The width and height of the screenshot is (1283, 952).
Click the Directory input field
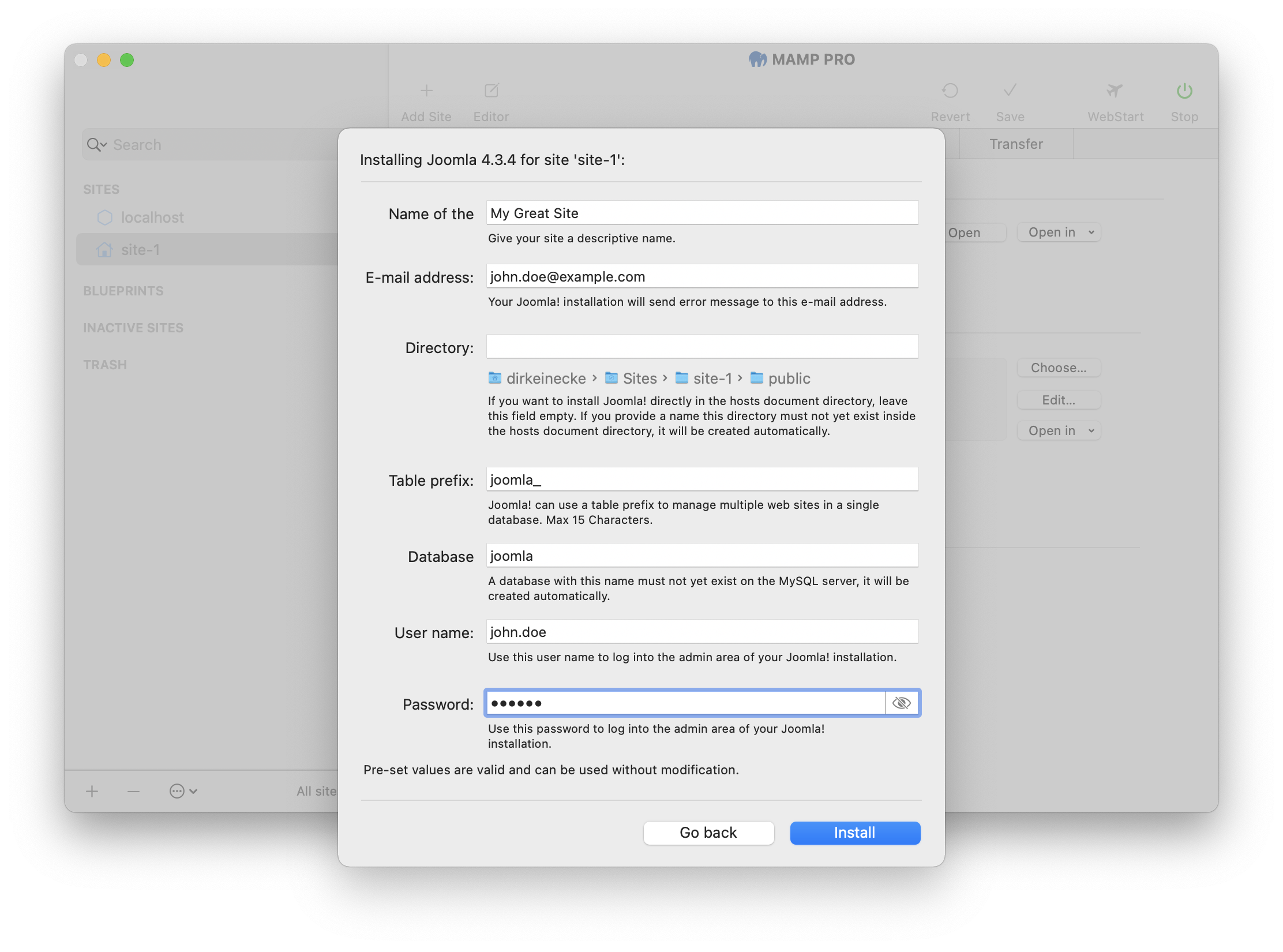coord(700,347)
